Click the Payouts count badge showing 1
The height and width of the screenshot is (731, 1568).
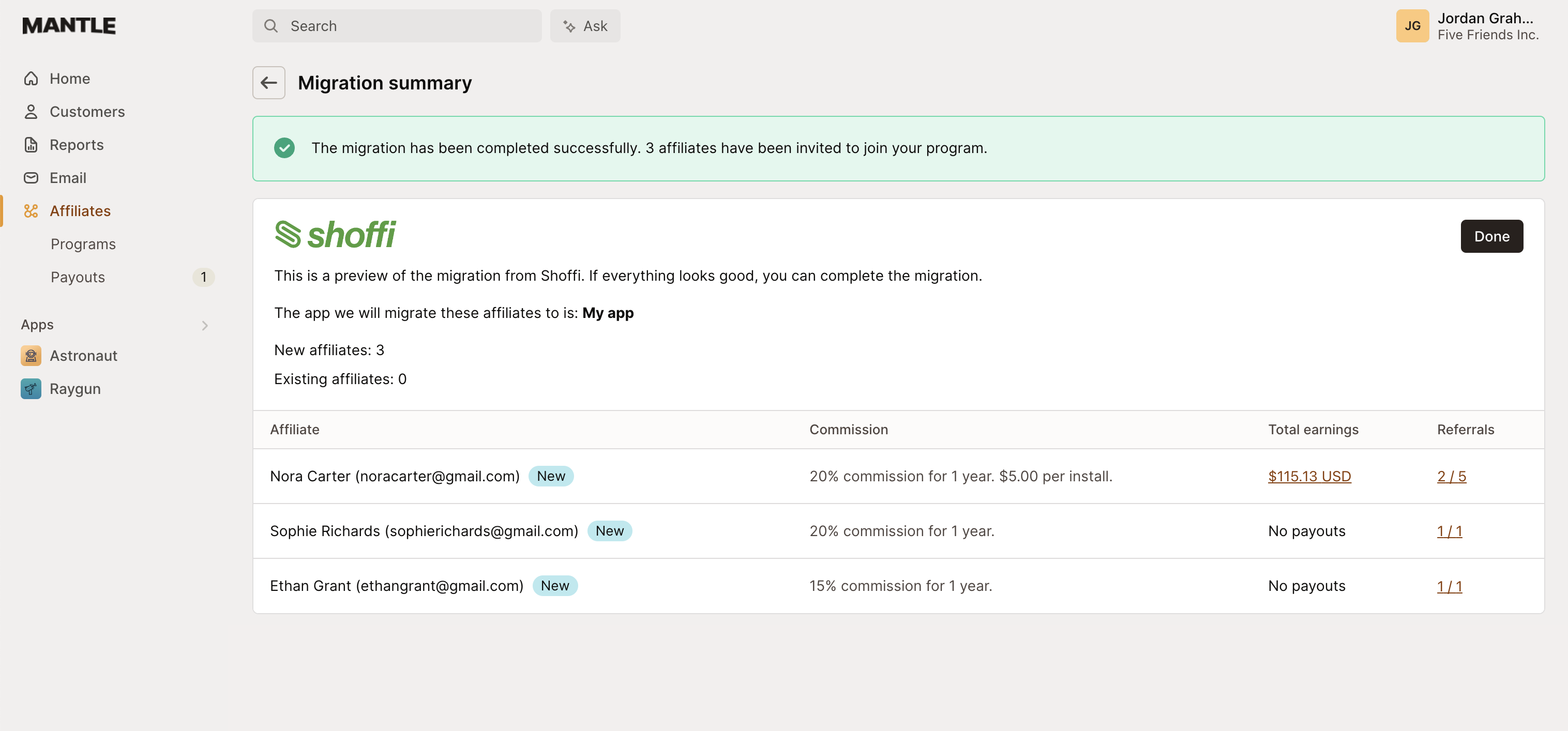(204, 277)
